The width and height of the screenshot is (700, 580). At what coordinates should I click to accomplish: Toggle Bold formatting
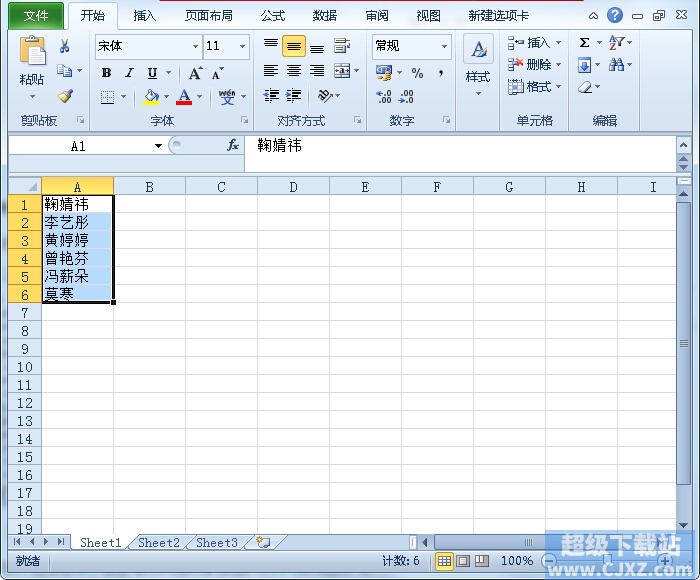point(106,73)
